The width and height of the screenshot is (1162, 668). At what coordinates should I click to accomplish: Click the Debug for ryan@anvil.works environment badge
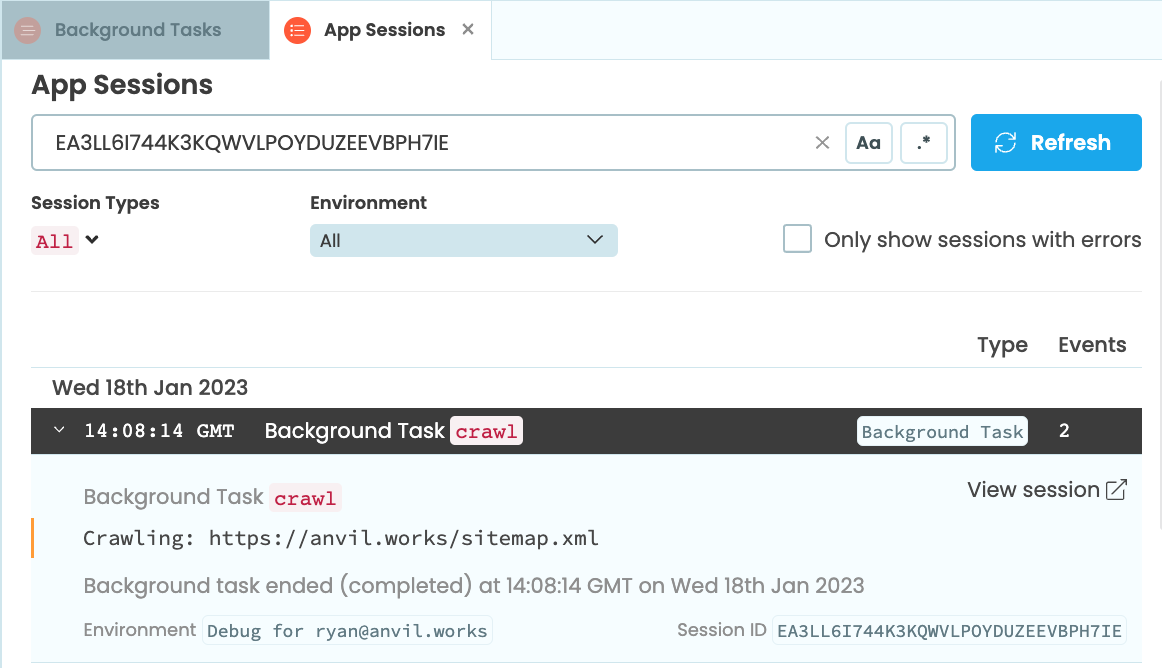346,631
